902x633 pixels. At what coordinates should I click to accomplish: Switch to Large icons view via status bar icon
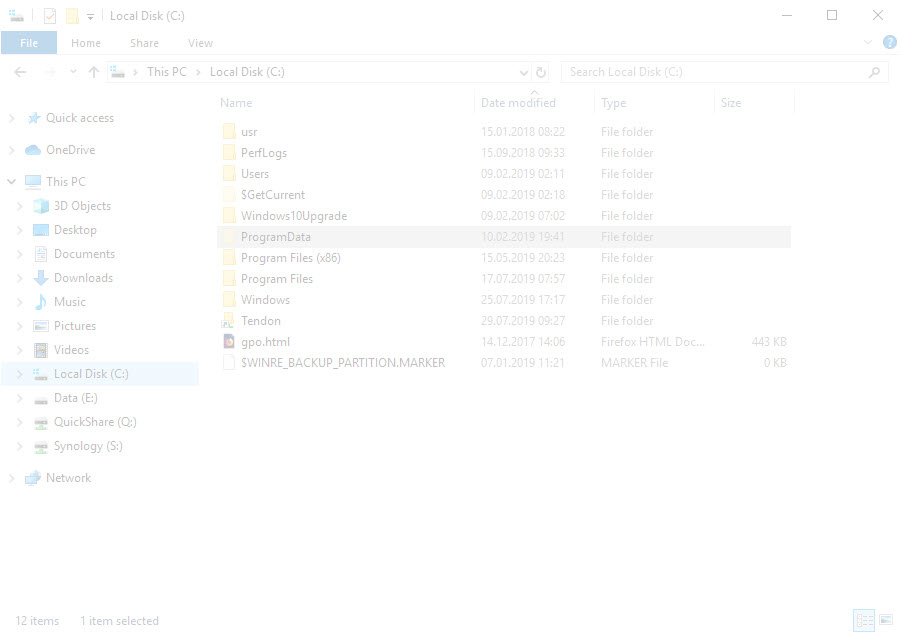[885, 620]
